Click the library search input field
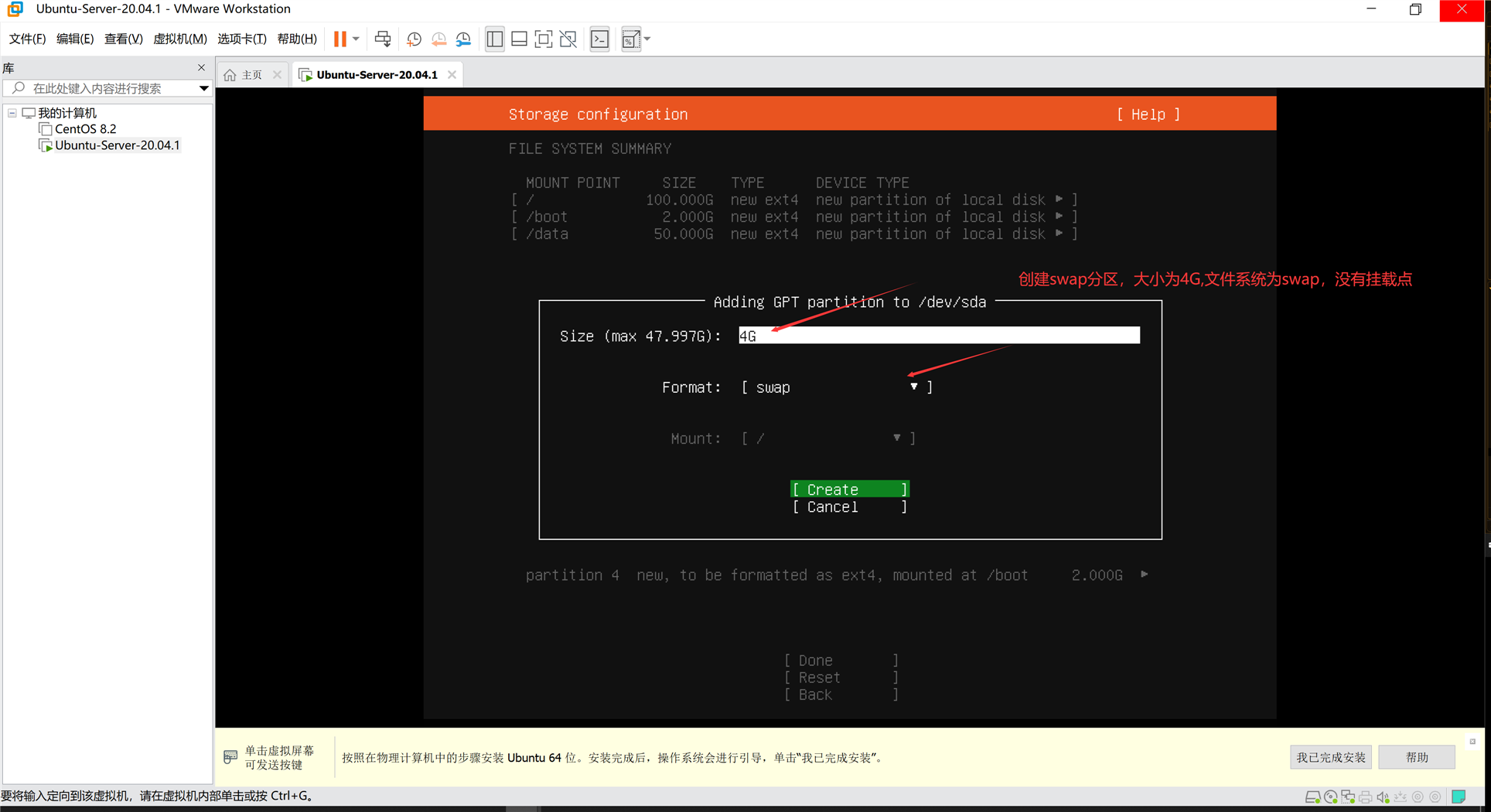The height and width of the screenshot is (812, 1491). pyautogui.click(x=108, y=88)
